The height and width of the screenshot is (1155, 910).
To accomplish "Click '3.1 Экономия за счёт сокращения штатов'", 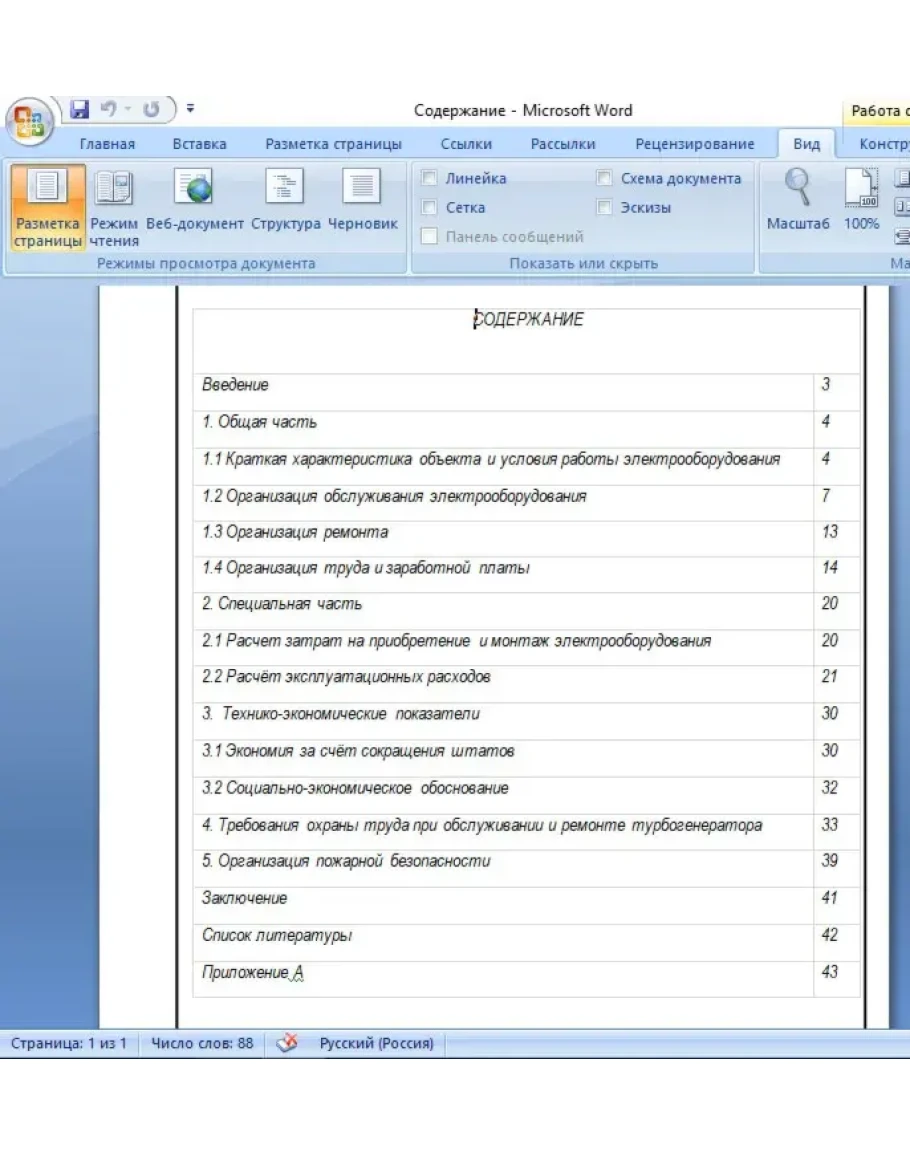I will pos(358,751).
